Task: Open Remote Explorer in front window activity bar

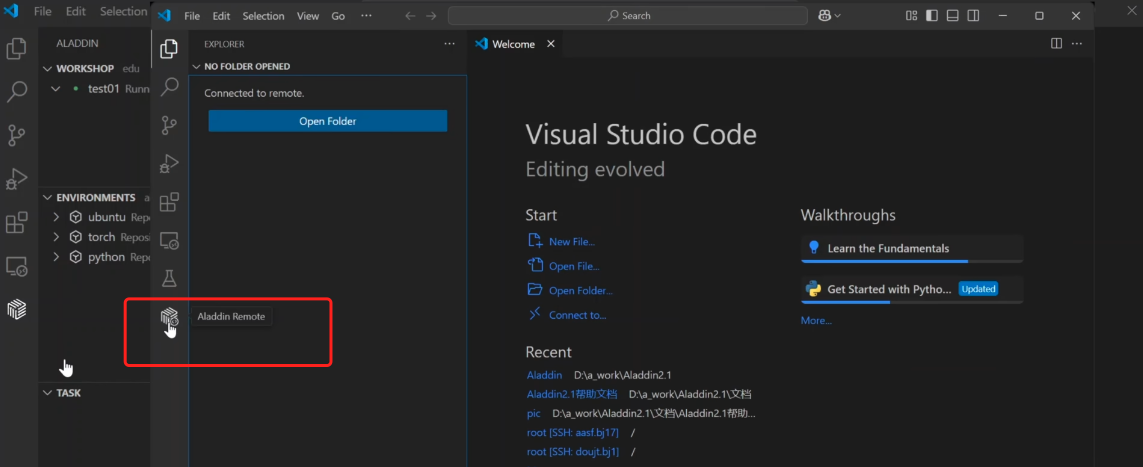Action: coord(169,240)
